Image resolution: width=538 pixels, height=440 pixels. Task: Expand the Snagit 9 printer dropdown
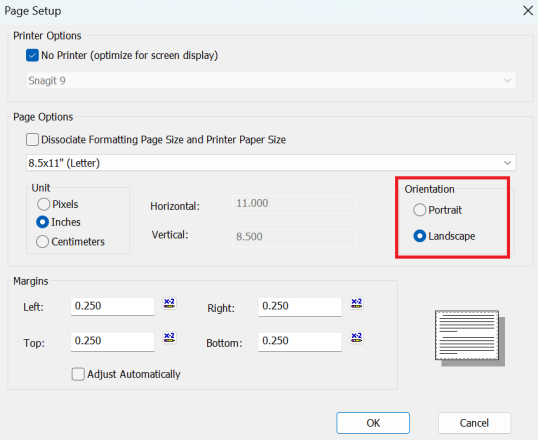[271, 81]
